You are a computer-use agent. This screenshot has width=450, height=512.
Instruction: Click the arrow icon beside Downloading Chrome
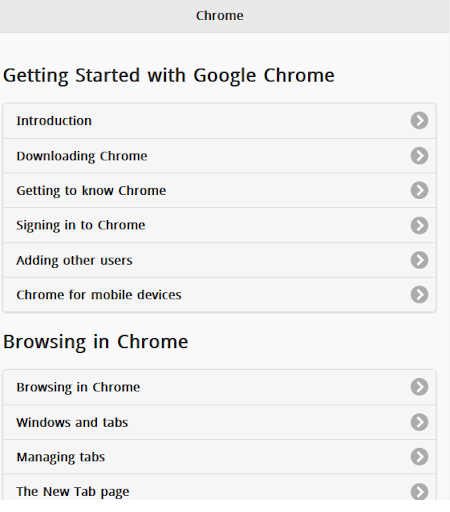point(419,156)
